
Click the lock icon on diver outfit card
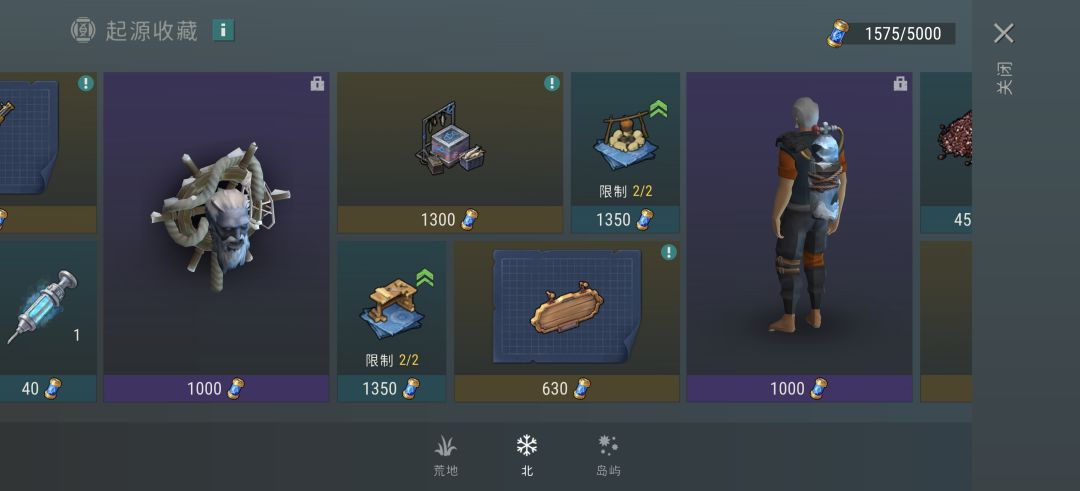click(900, 84)
